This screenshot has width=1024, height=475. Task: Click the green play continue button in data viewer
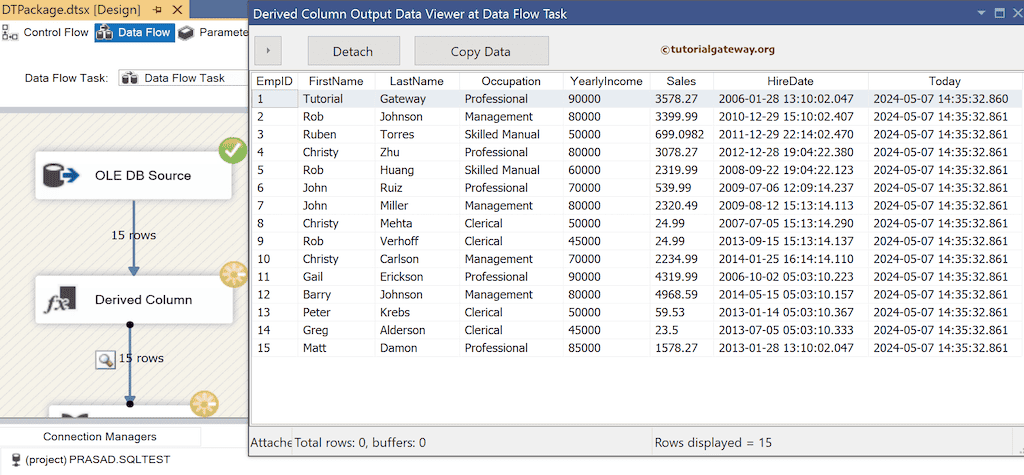(268, 51)
